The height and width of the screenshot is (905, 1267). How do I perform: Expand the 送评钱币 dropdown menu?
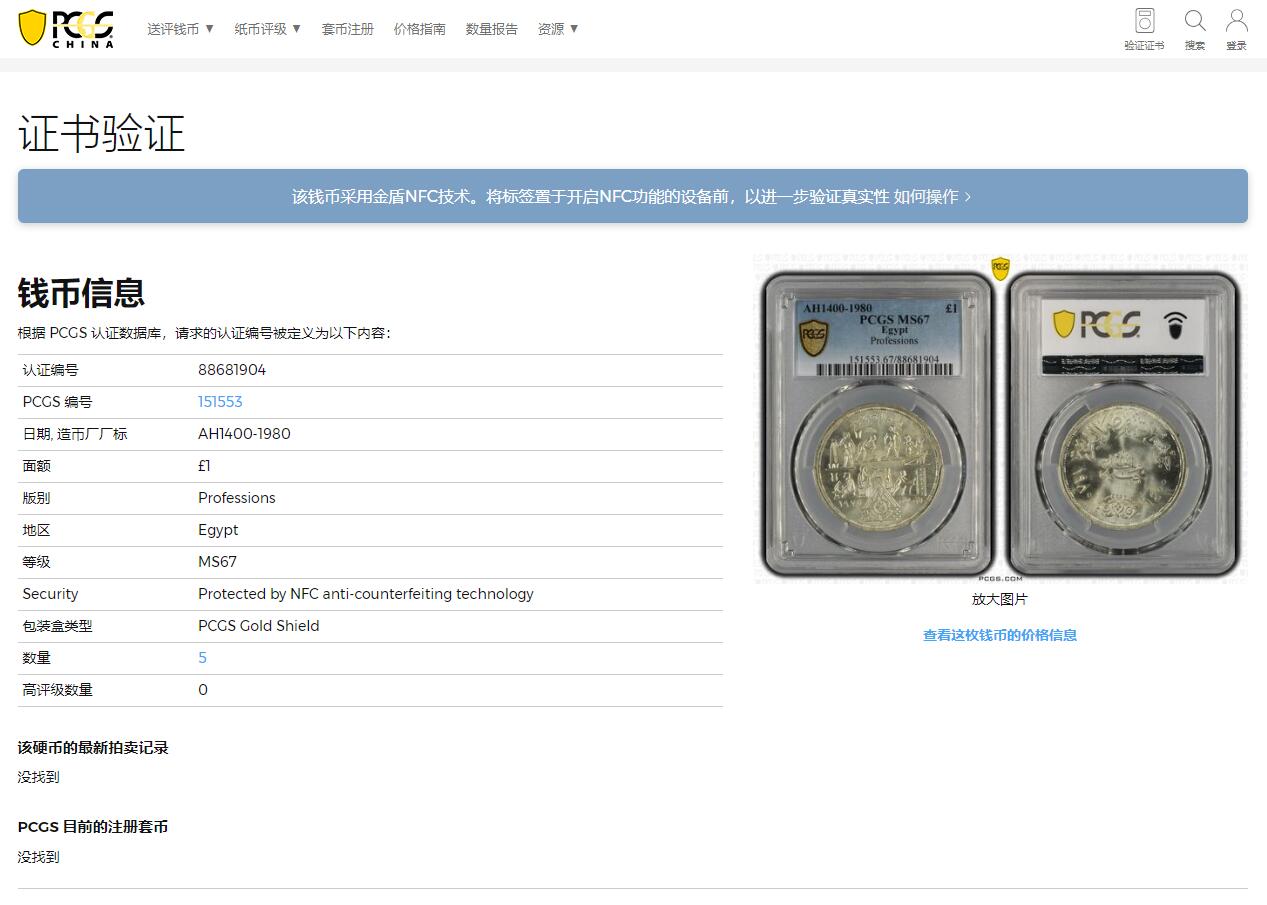point(181,29)
